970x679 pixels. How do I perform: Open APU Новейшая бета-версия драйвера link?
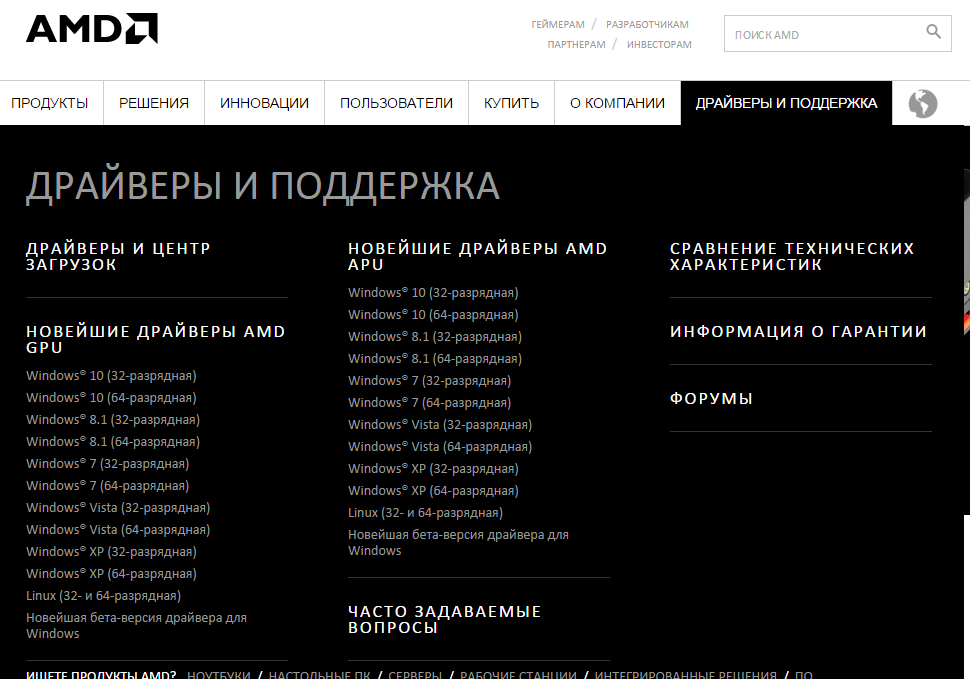[x=458, y=542]
